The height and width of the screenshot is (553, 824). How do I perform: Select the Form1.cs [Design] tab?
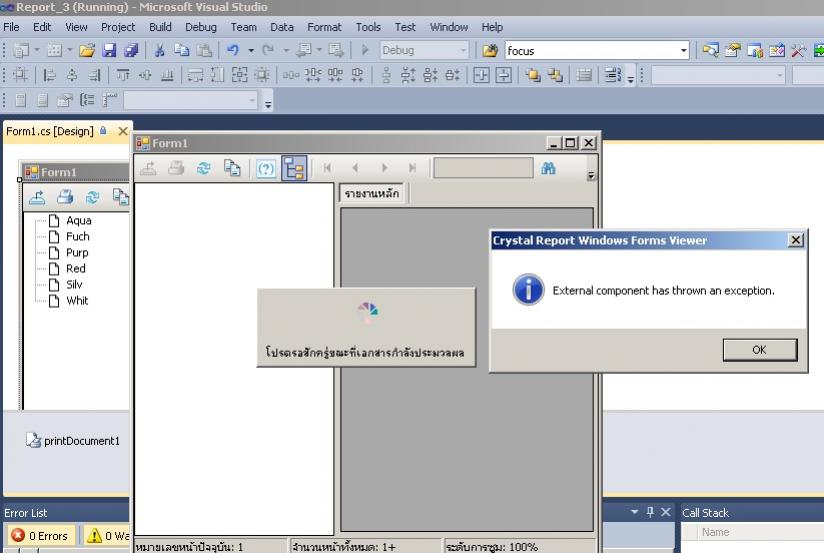click(x=50, y=131)
